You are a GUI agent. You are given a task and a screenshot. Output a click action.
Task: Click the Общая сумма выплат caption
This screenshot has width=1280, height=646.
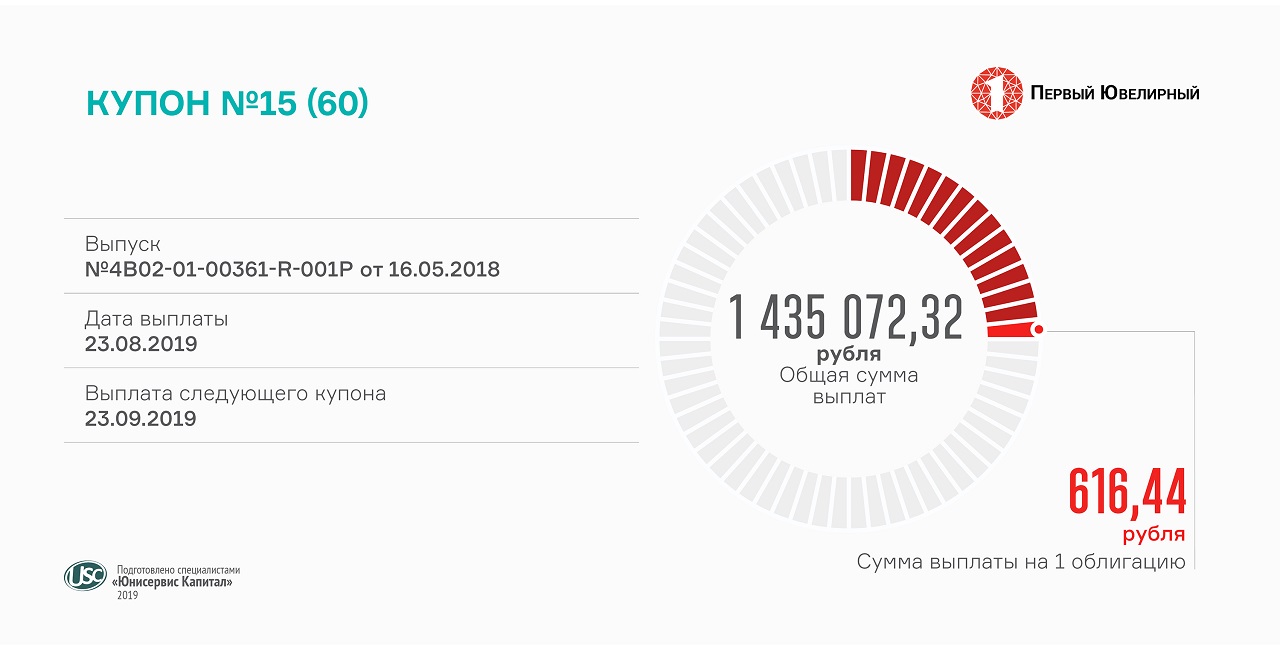point(848,386)
